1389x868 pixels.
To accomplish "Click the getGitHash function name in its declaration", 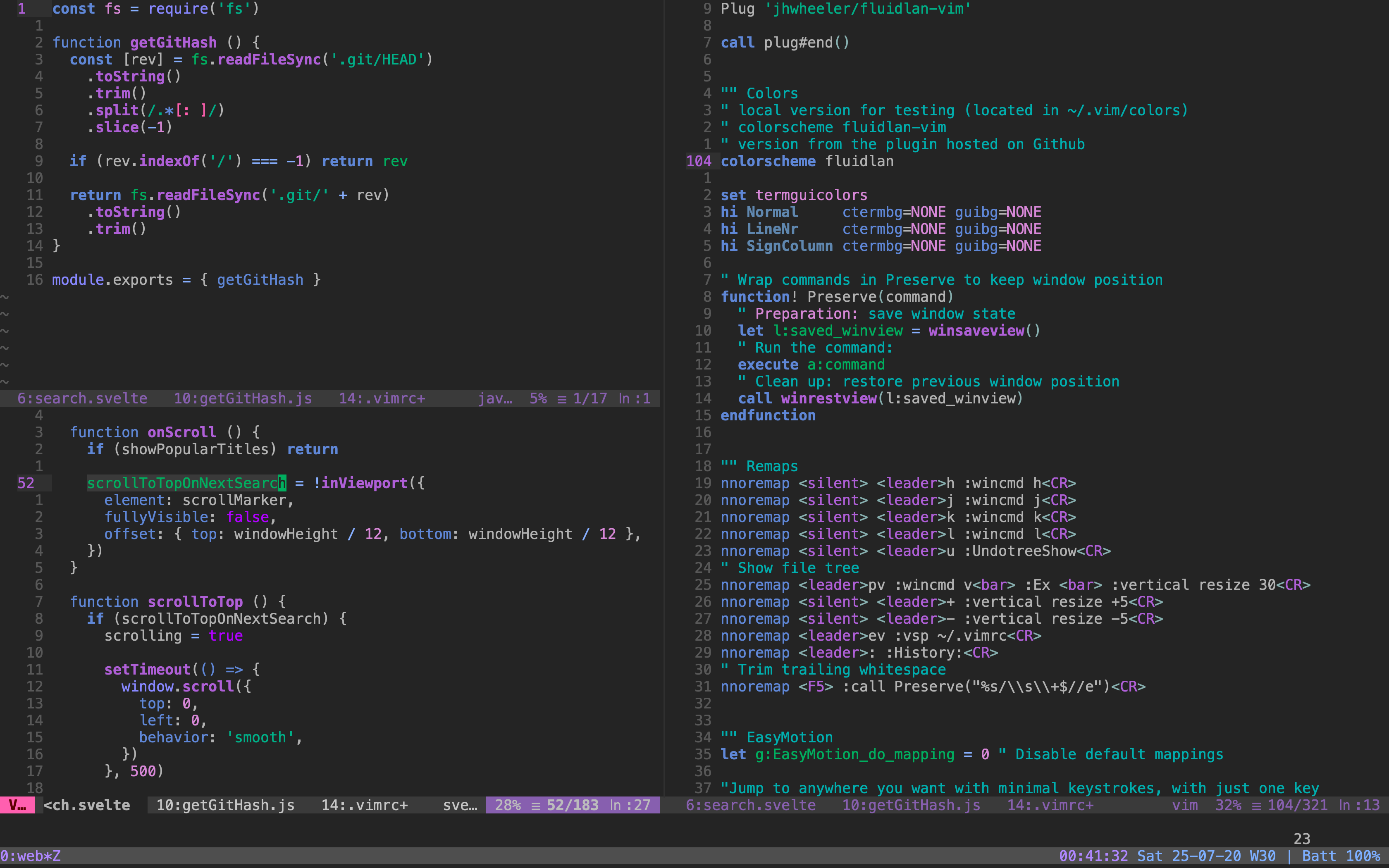I will click(173, 43).
